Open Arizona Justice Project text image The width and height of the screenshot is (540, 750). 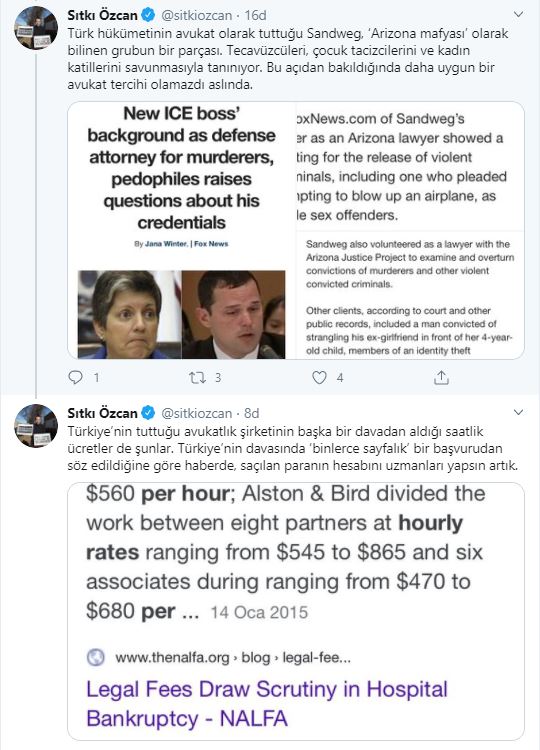(410, 295)
